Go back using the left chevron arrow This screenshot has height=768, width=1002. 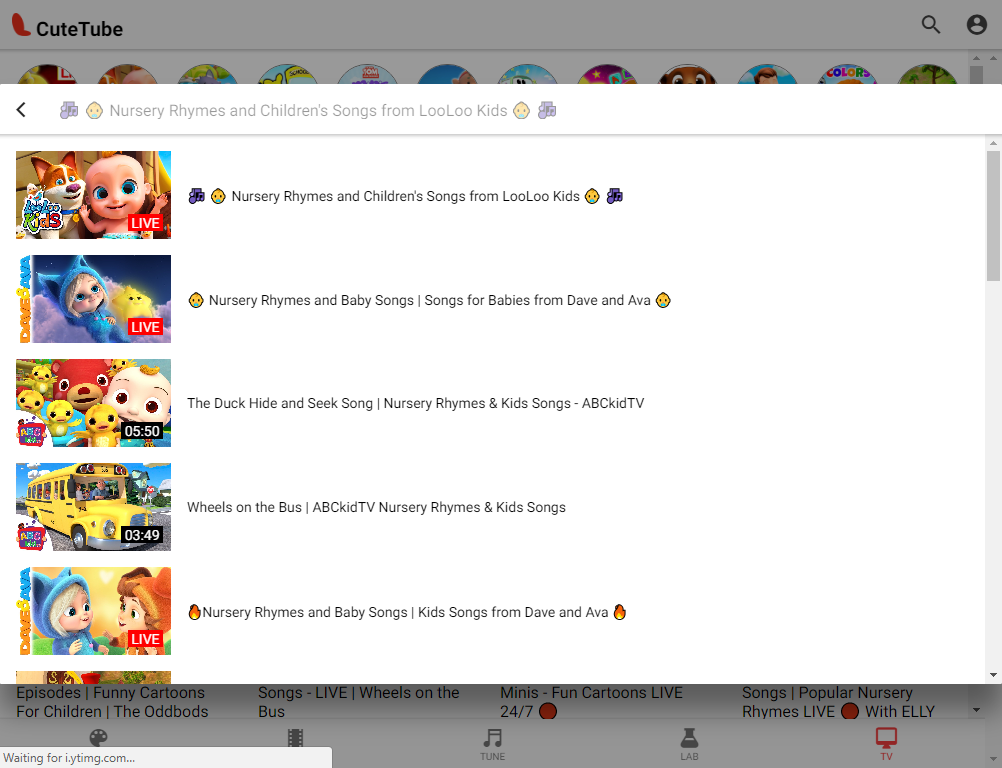tap(21, 110)
